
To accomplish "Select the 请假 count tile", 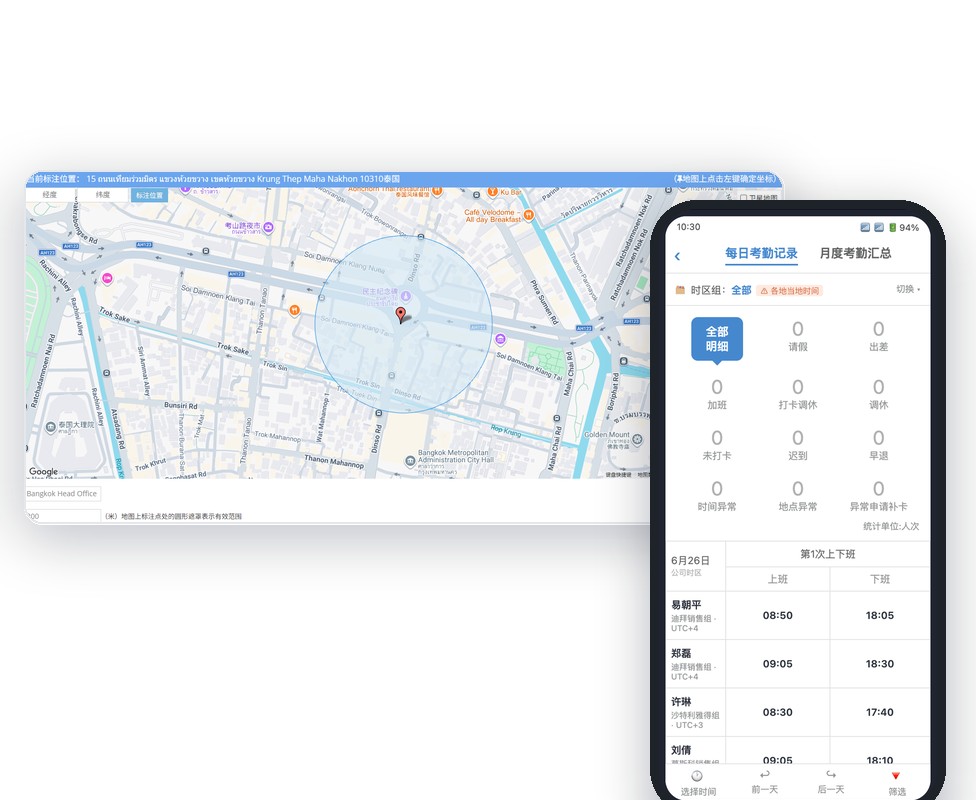I will (x=797, y=336).
